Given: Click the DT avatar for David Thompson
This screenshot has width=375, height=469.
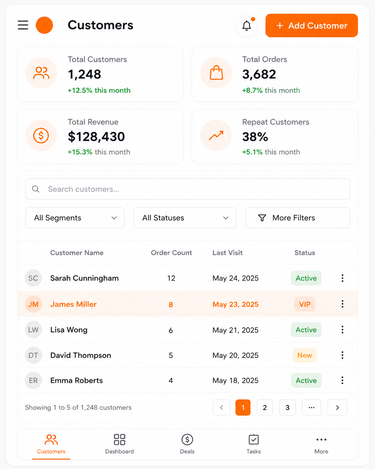Looking at the screenshot, I should [33, 355].
